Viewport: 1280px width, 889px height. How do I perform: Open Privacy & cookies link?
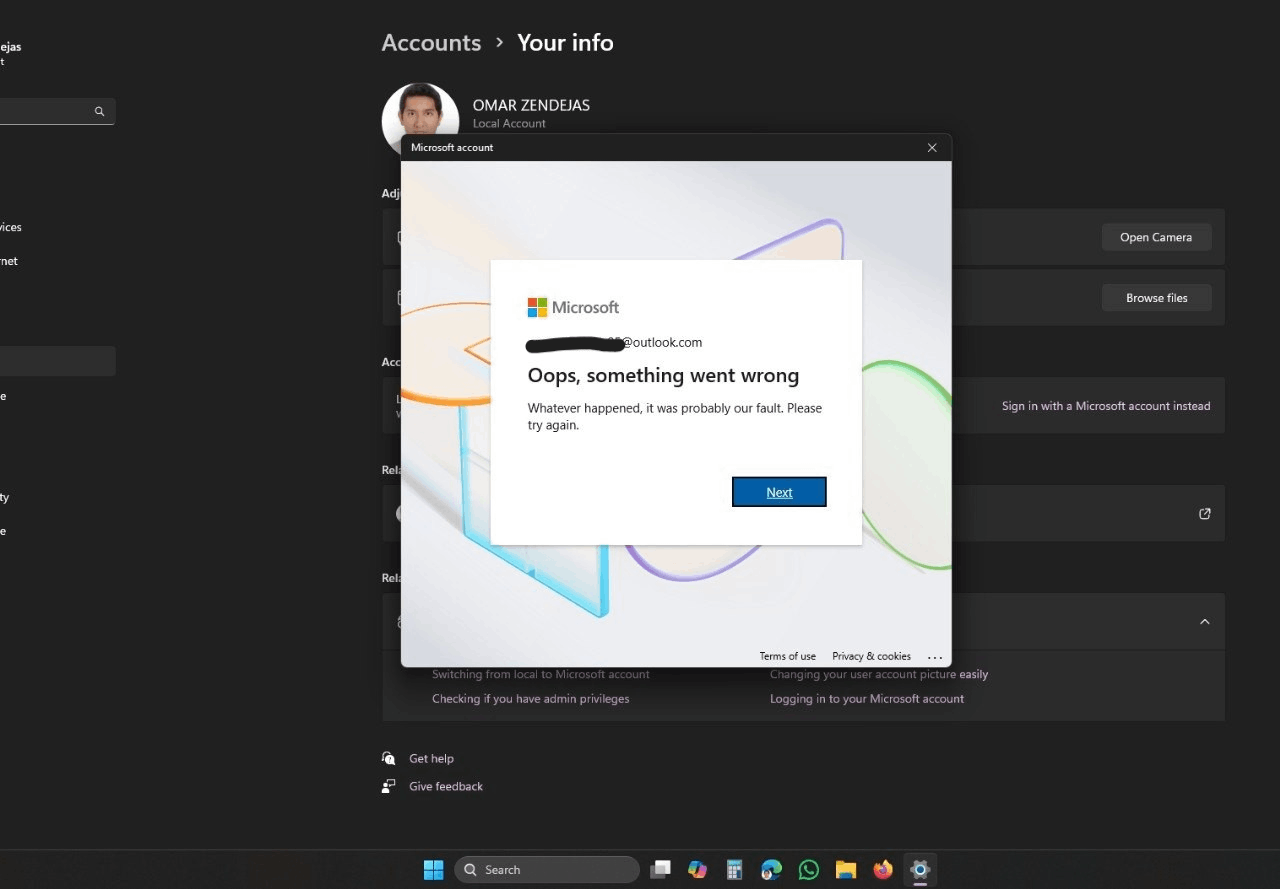click(871, 656)
